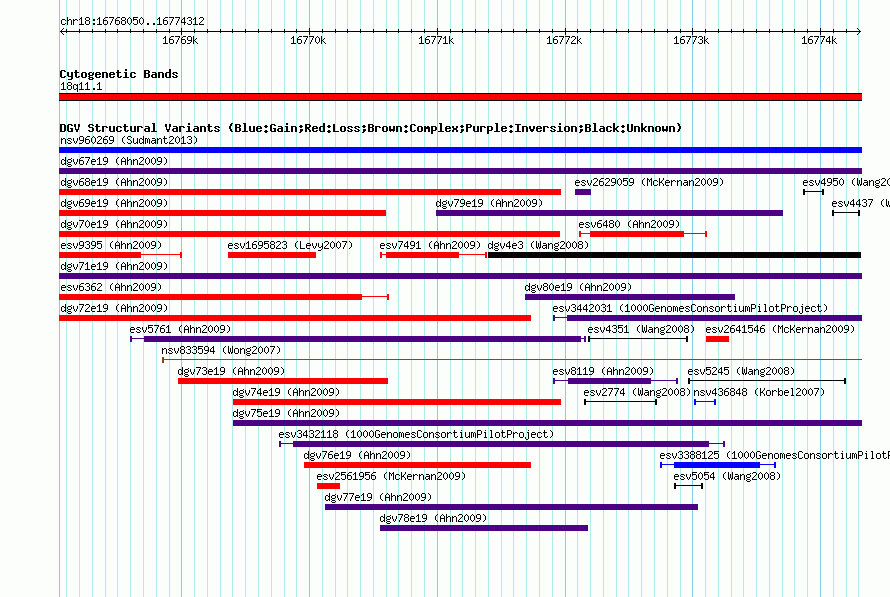Click the dgv72e19 (Ahn2009) label
Screen dimensions: 890x597
[114, 308]
